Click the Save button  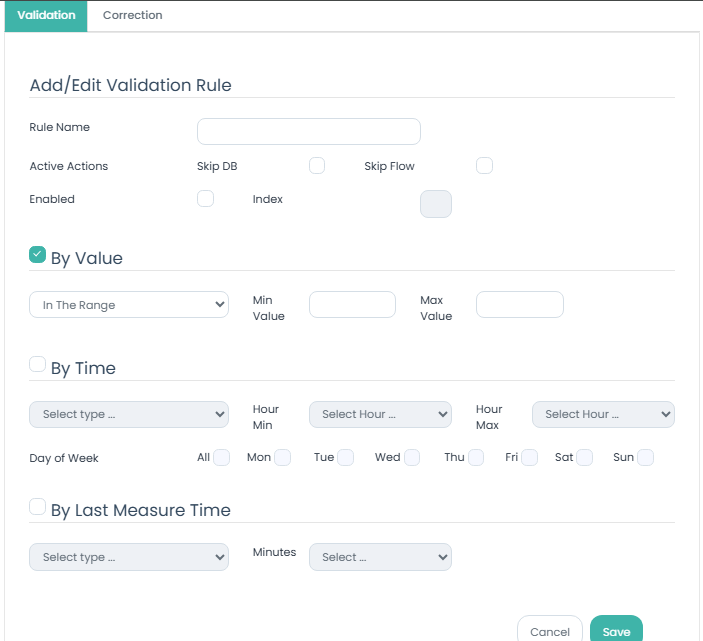616,631
